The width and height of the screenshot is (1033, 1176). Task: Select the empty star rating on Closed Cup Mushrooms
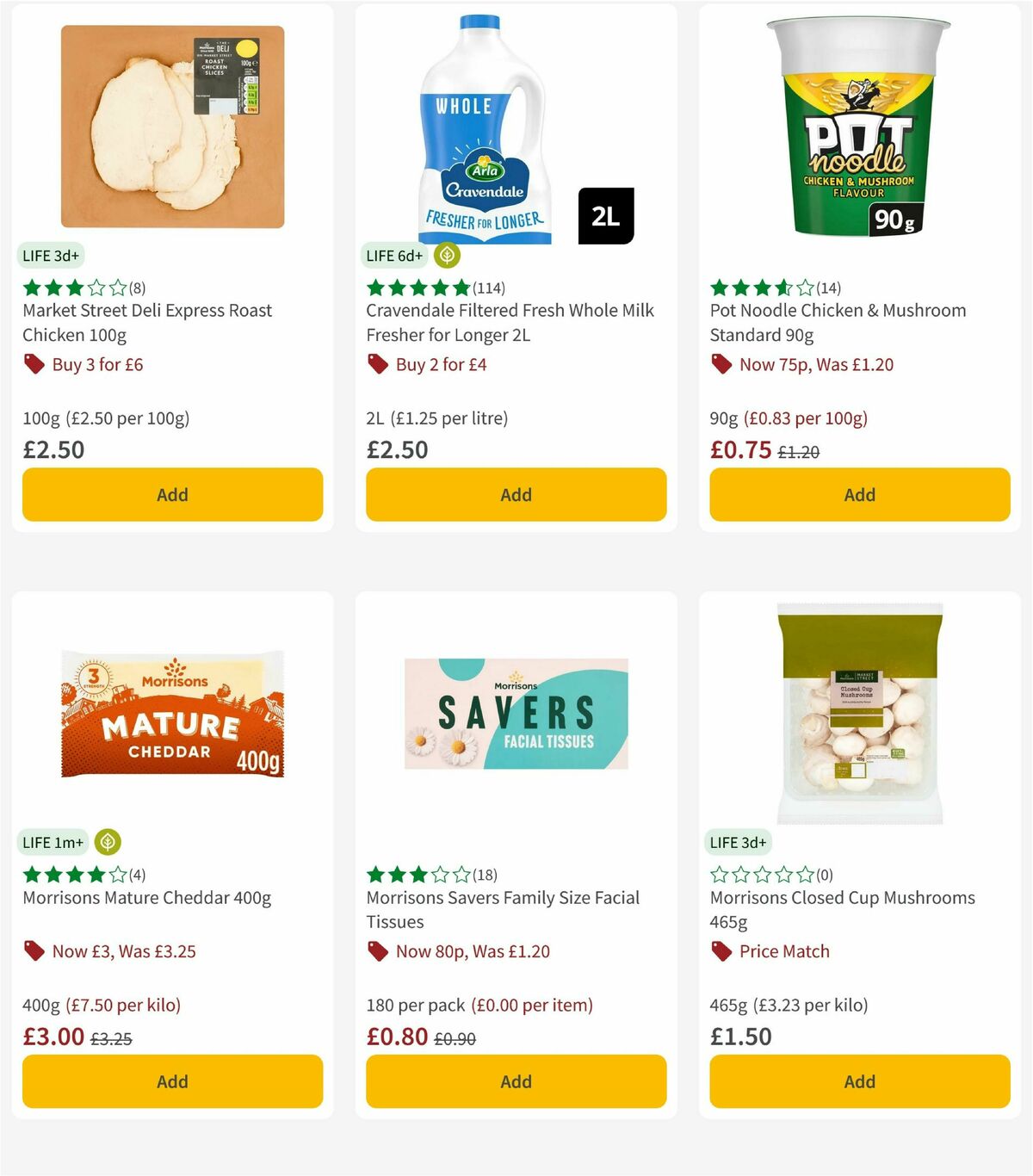point(758,876)
